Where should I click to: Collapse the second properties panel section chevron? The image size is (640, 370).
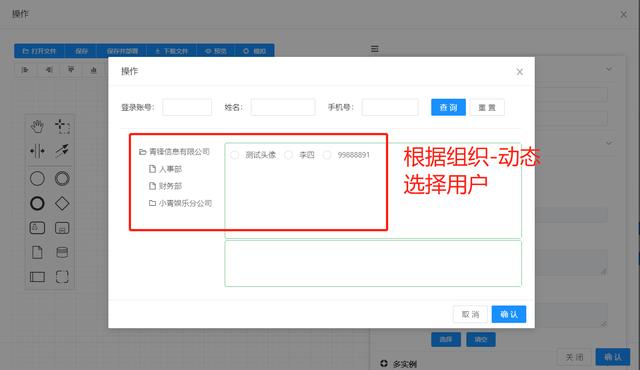point(609,143)
